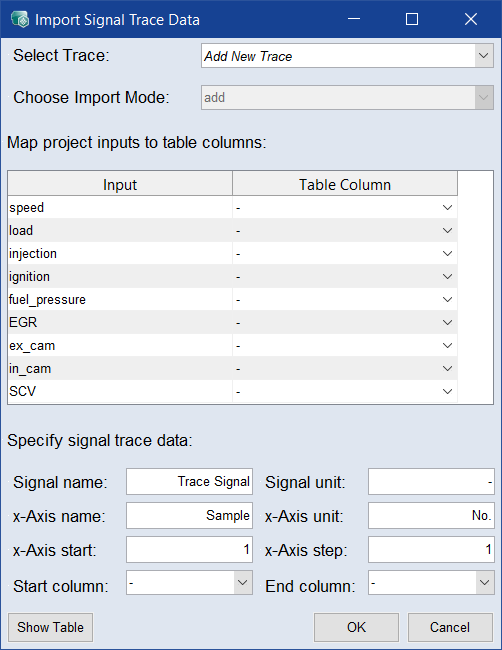Expand the load table column dropdown

pyautogui.click(x=344, y=230)
